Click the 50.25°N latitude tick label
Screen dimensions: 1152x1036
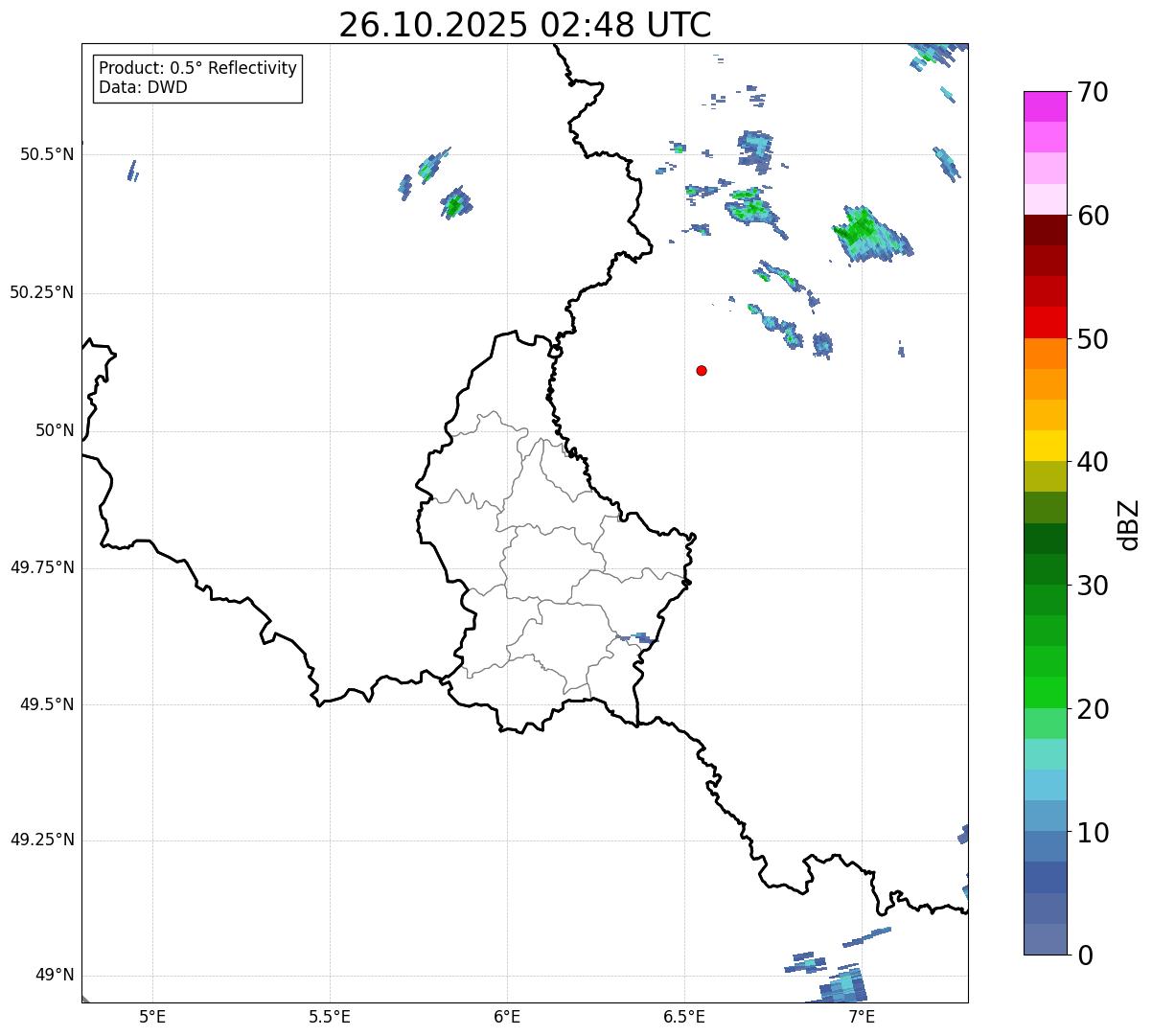41,293
